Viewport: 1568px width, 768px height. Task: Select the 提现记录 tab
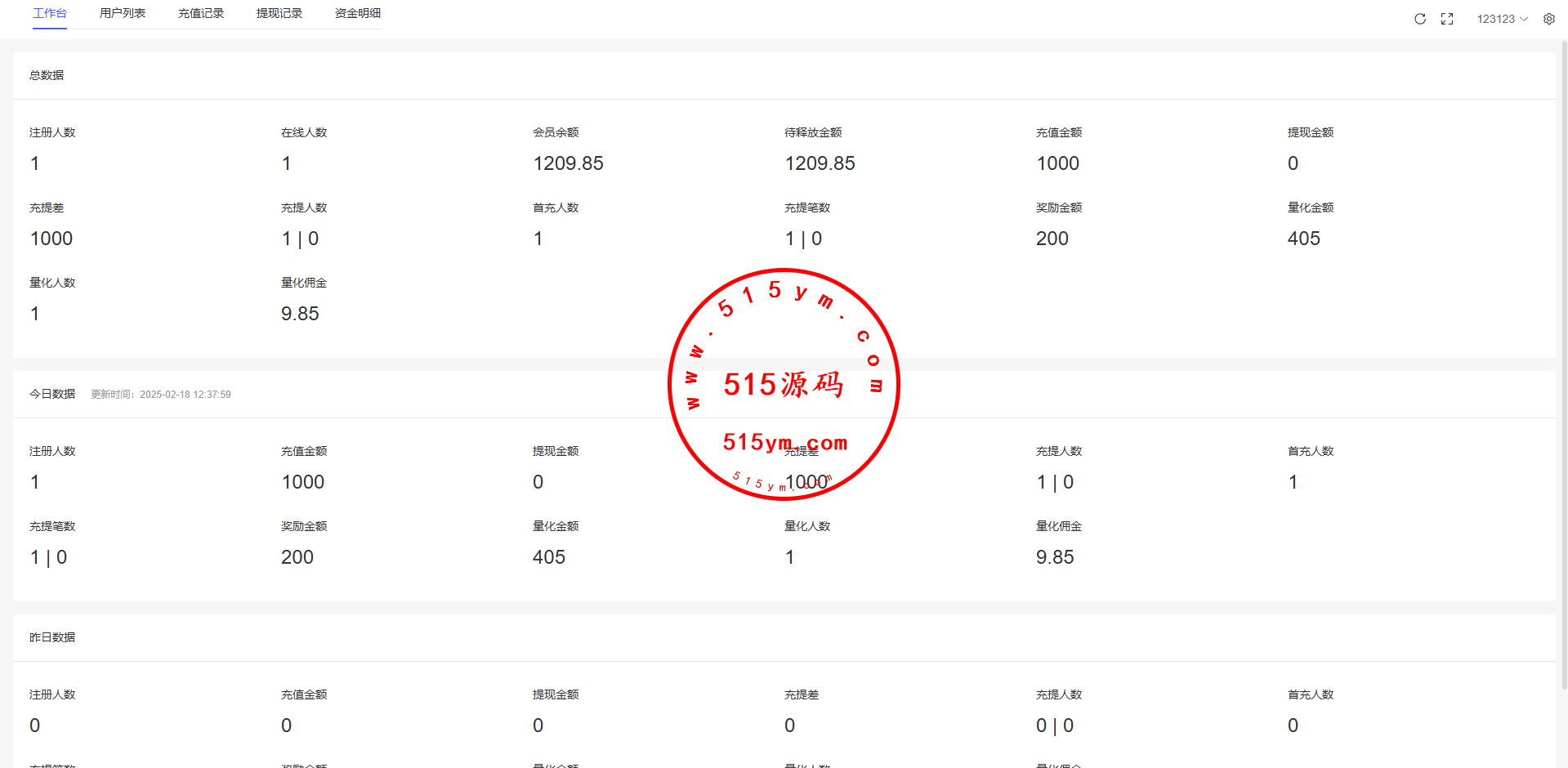(x=279, y=13)
